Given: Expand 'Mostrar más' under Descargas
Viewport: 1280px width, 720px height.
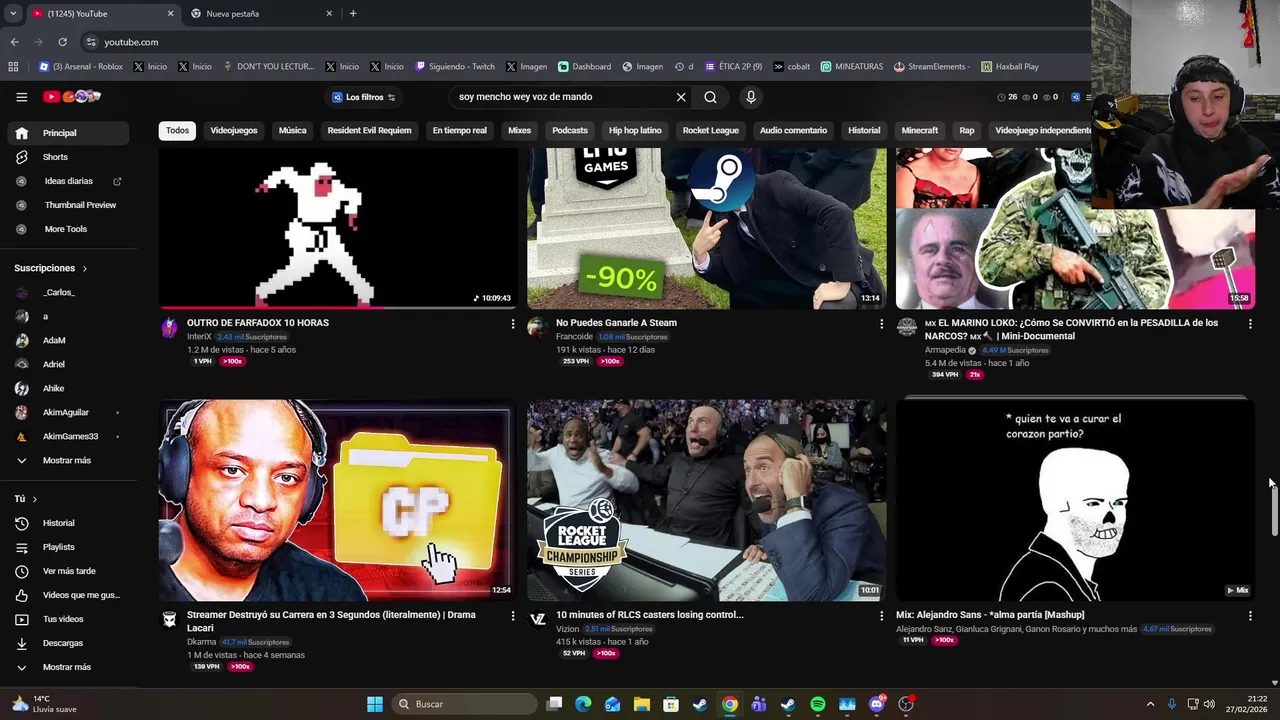Looking at the screenshot, I should coord(65,667).
